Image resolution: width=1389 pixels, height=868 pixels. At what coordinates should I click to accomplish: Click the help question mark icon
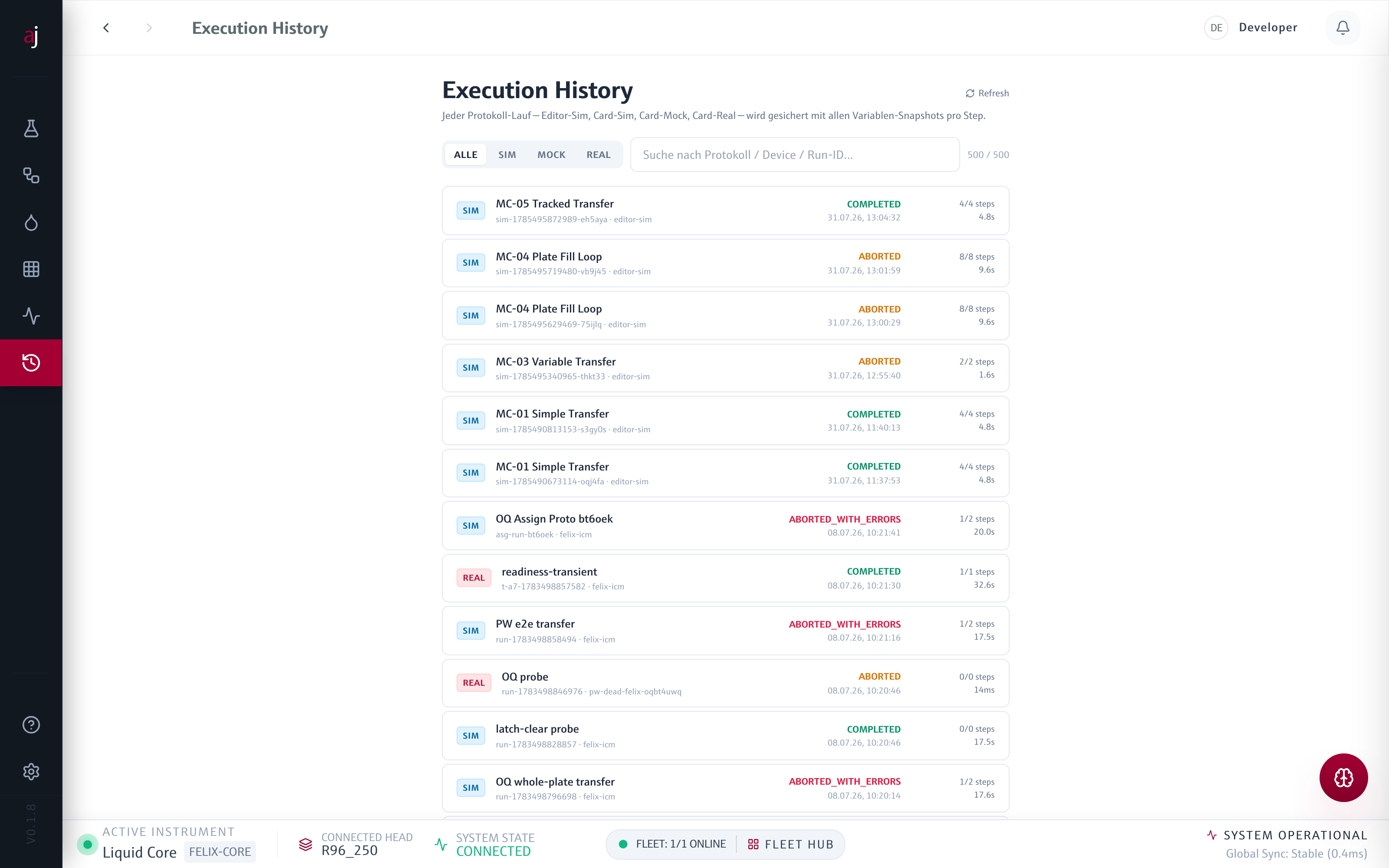click(x=31, y=724)
